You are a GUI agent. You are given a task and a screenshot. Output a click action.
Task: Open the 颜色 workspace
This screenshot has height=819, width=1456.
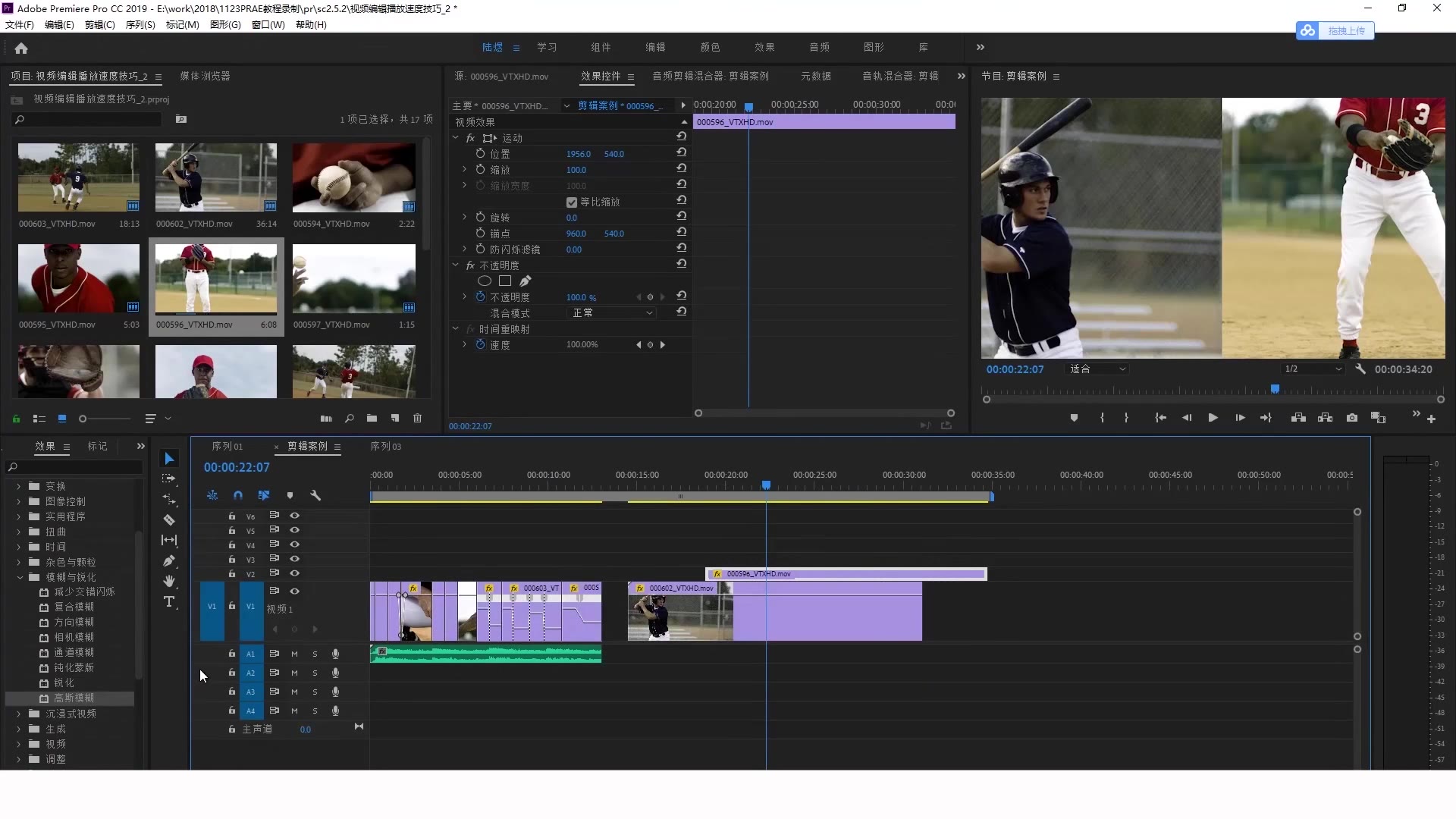(710, 47)
